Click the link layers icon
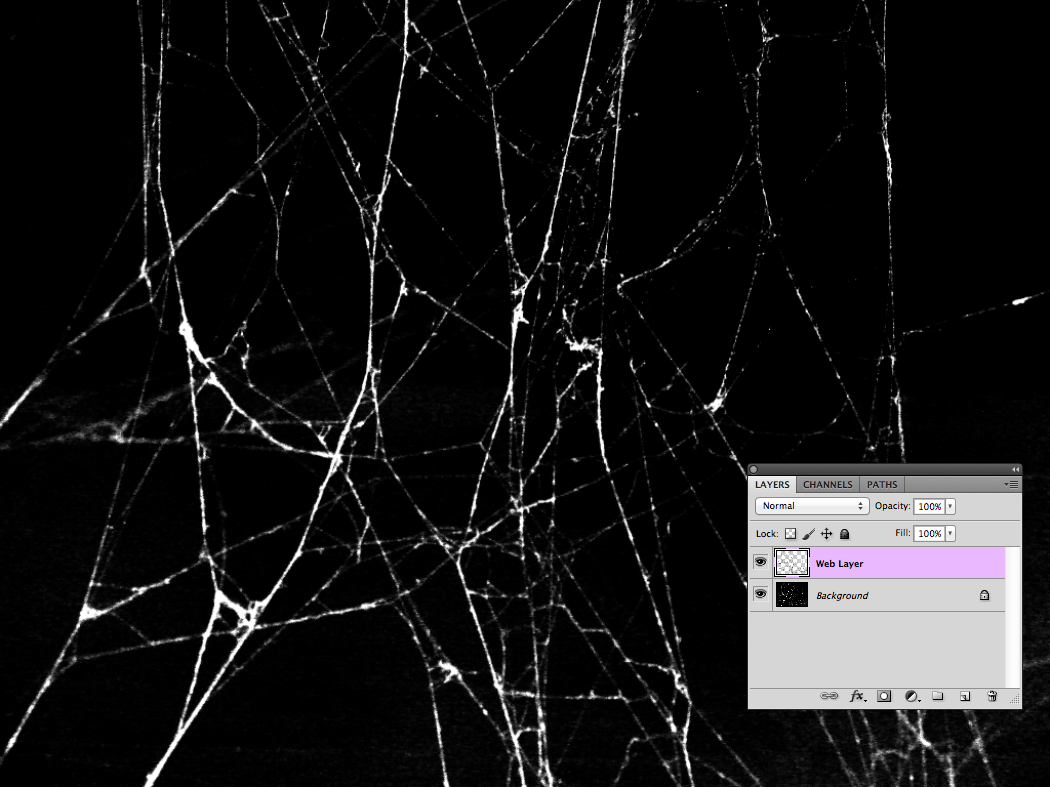 (x=829, y=696)
